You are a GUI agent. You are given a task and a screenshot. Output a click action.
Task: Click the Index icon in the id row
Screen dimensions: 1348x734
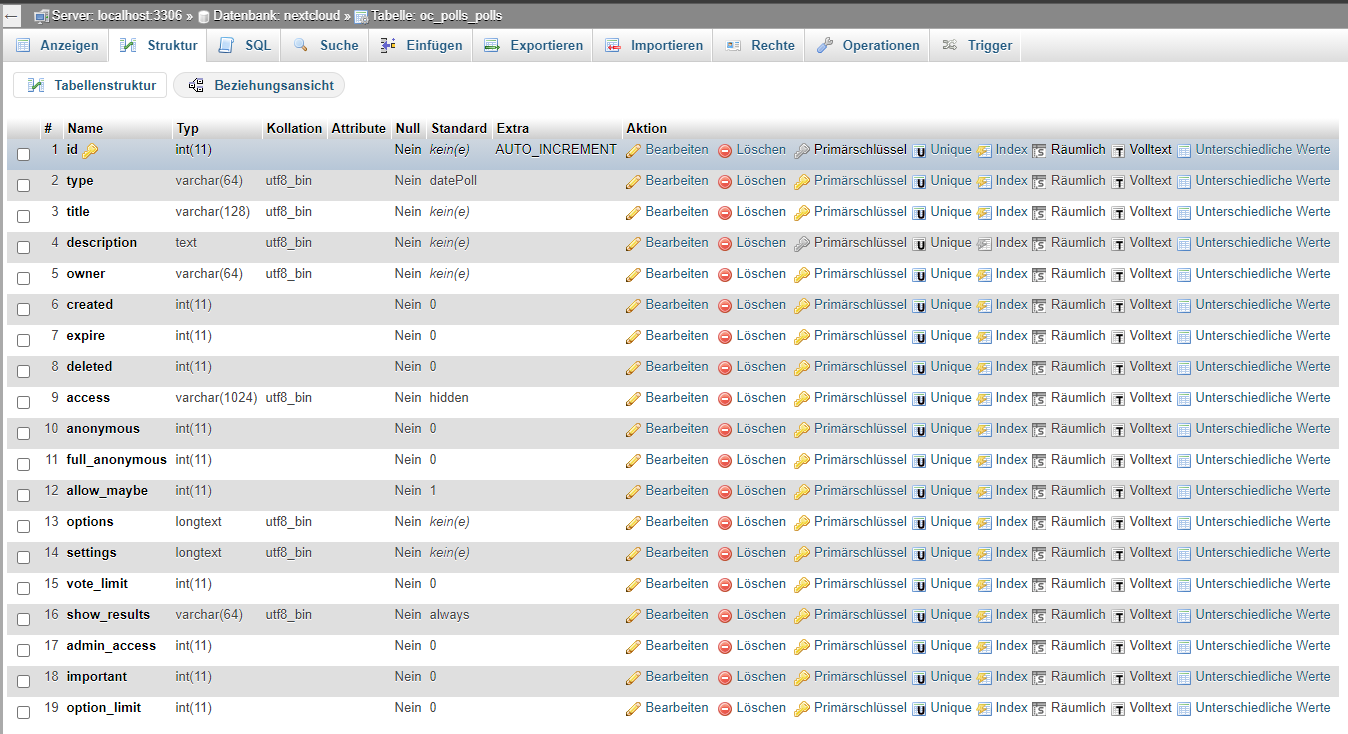point(984,151)
